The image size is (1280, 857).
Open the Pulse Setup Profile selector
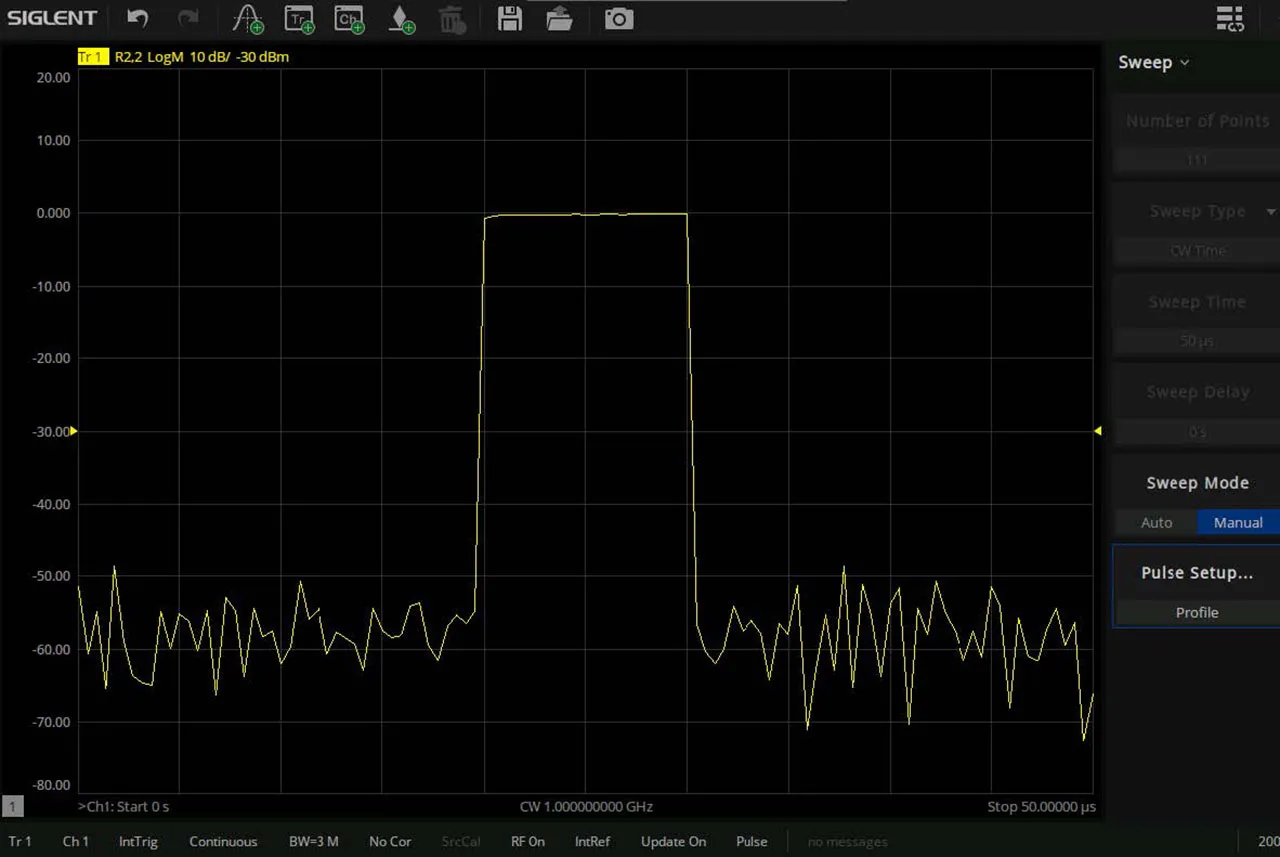1196,613
